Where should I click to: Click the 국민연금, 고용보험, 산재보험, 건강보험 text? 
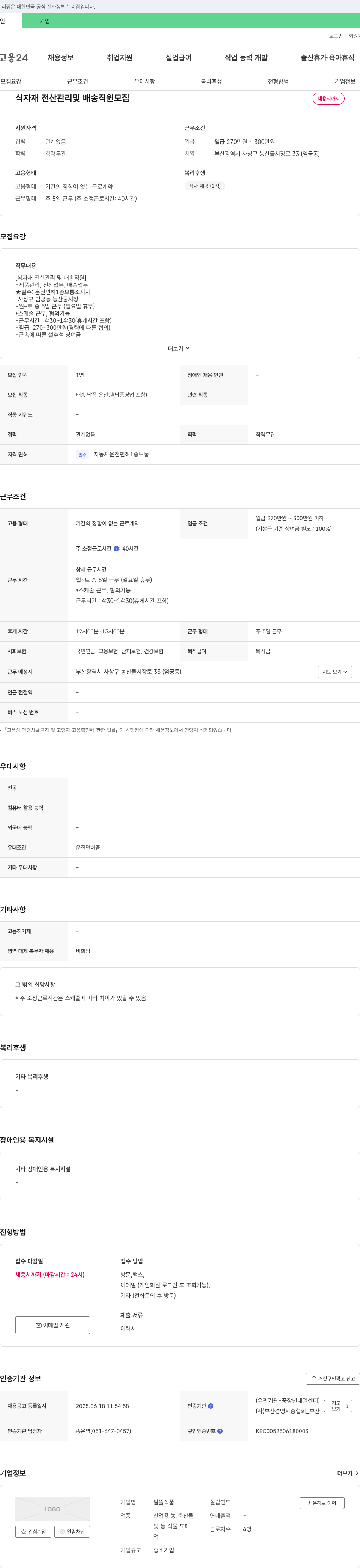(119, 651)
